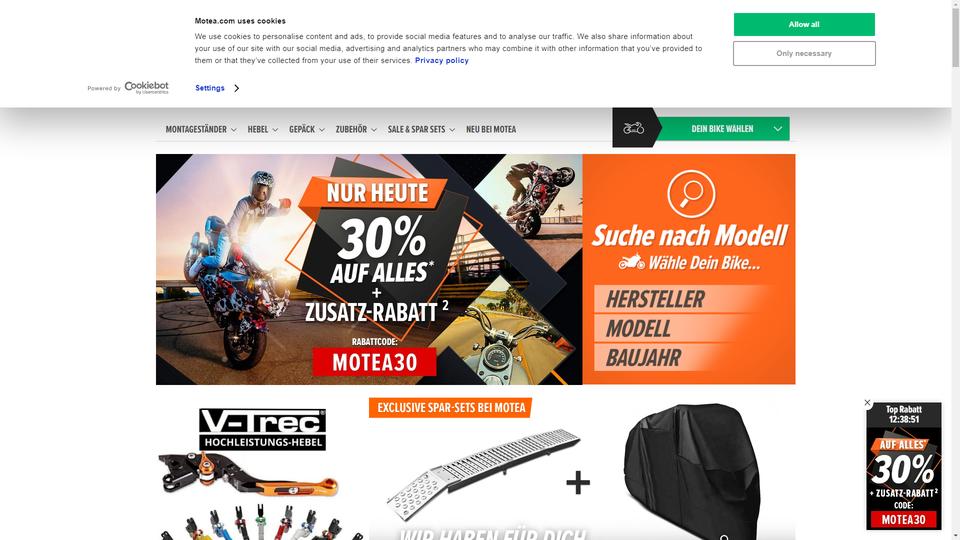
Task: Open the Hebel menu
Action: point(263,129)
